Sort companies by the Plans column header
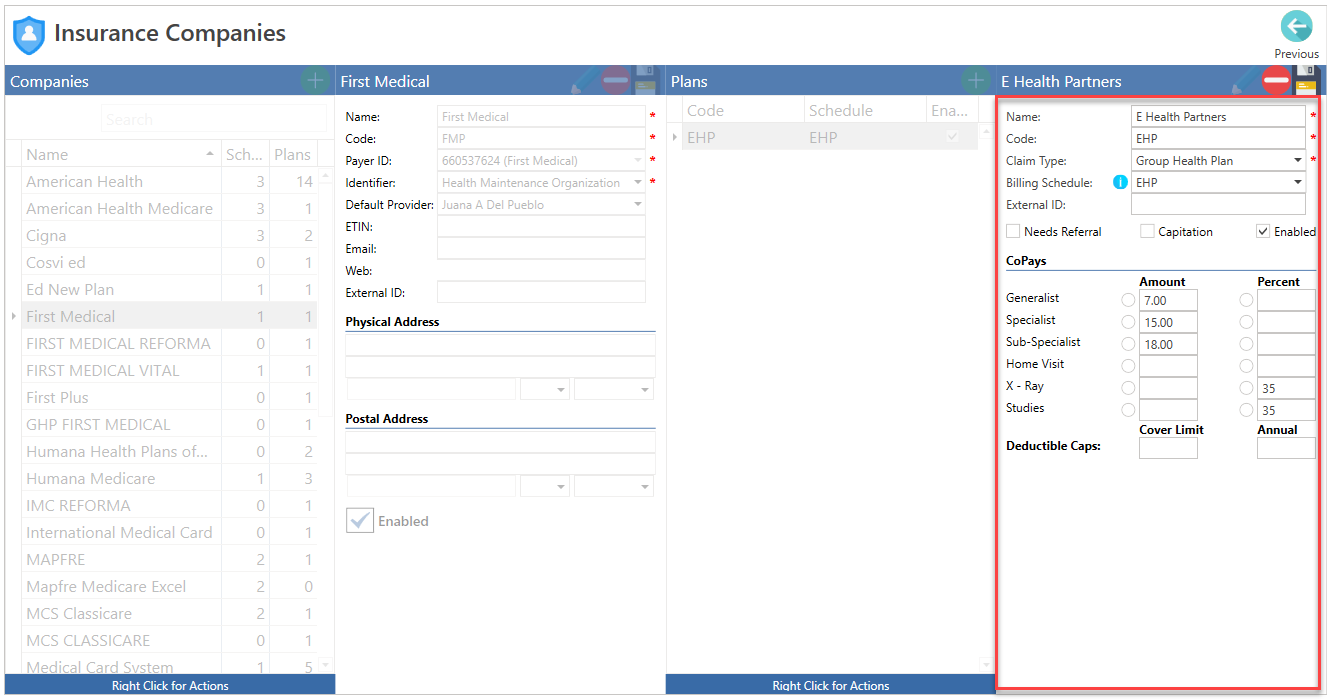Image resolution: width=1332 pixels, height=700 pixels. 294,154
